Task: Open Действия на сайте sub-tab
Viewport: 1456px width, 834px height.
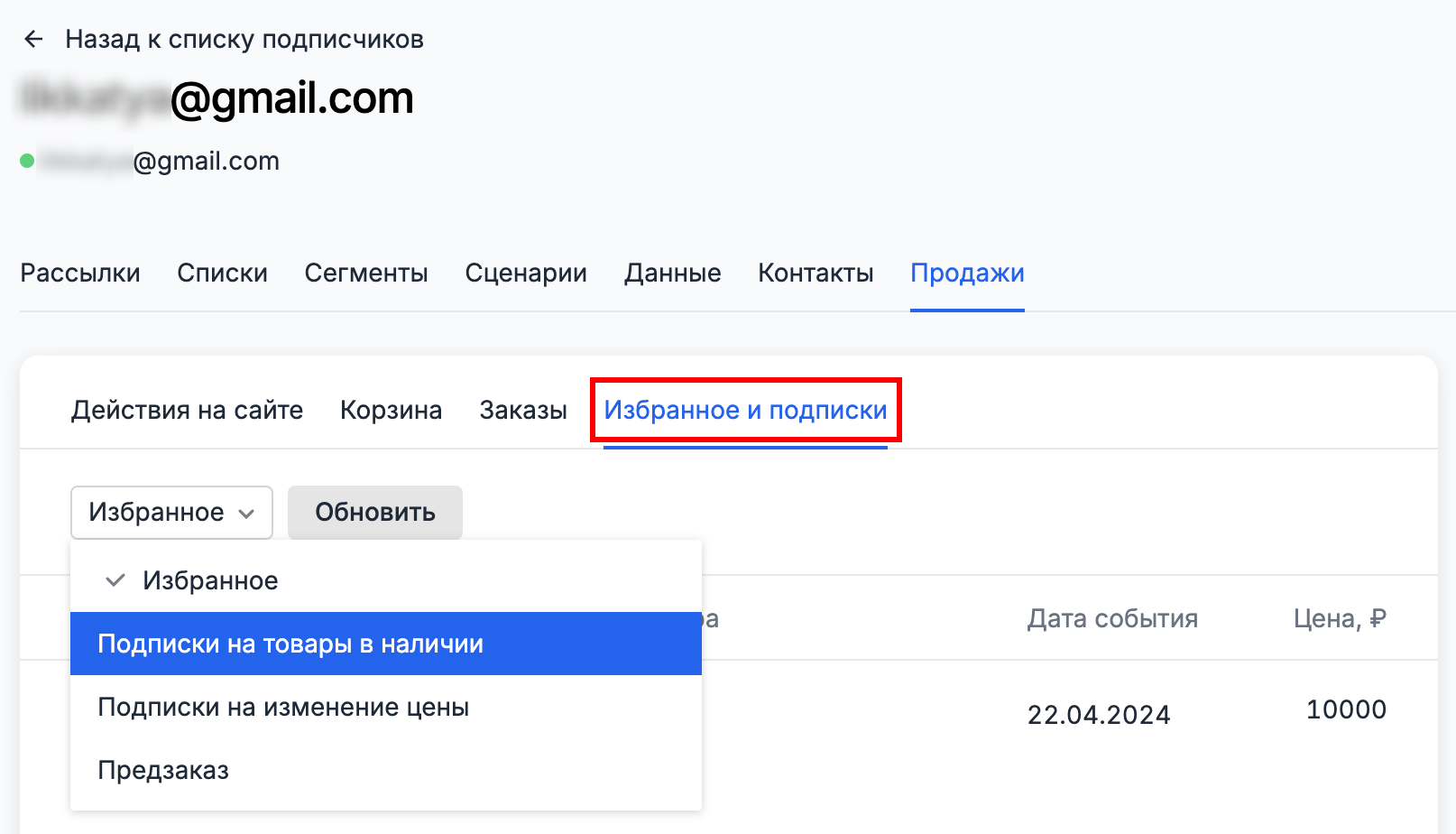Action: click(x=187, y=410)
